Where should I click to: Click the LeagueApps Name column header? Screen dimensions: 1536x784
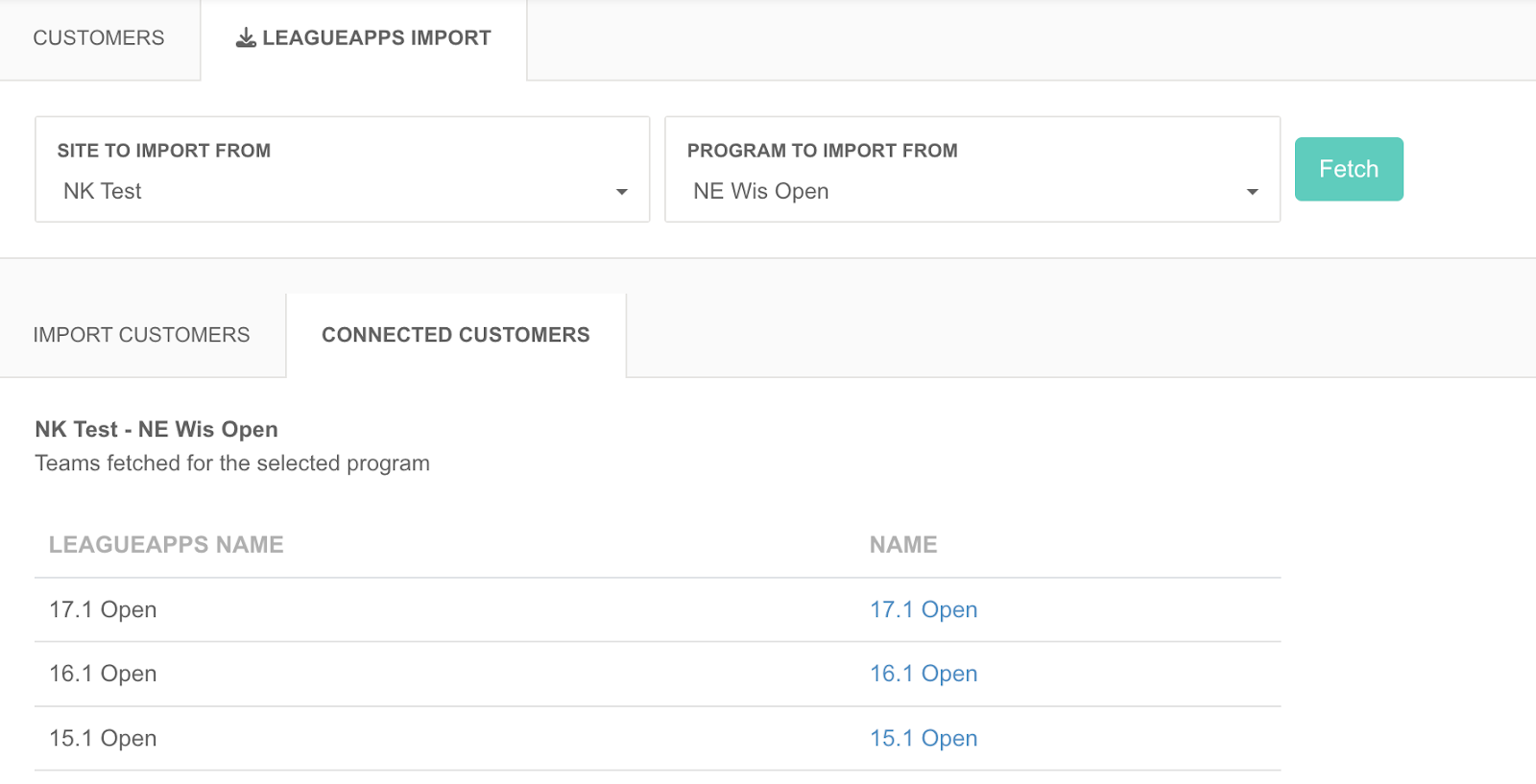(x=166, y=544)
